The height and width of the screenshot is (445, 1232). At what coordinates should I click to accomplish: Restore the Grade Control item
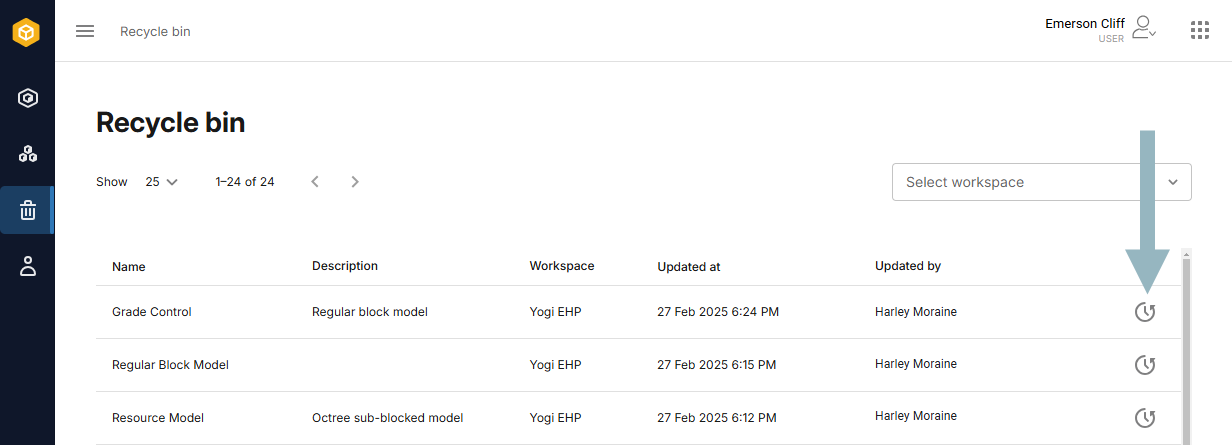click(x=1145, y=312)
